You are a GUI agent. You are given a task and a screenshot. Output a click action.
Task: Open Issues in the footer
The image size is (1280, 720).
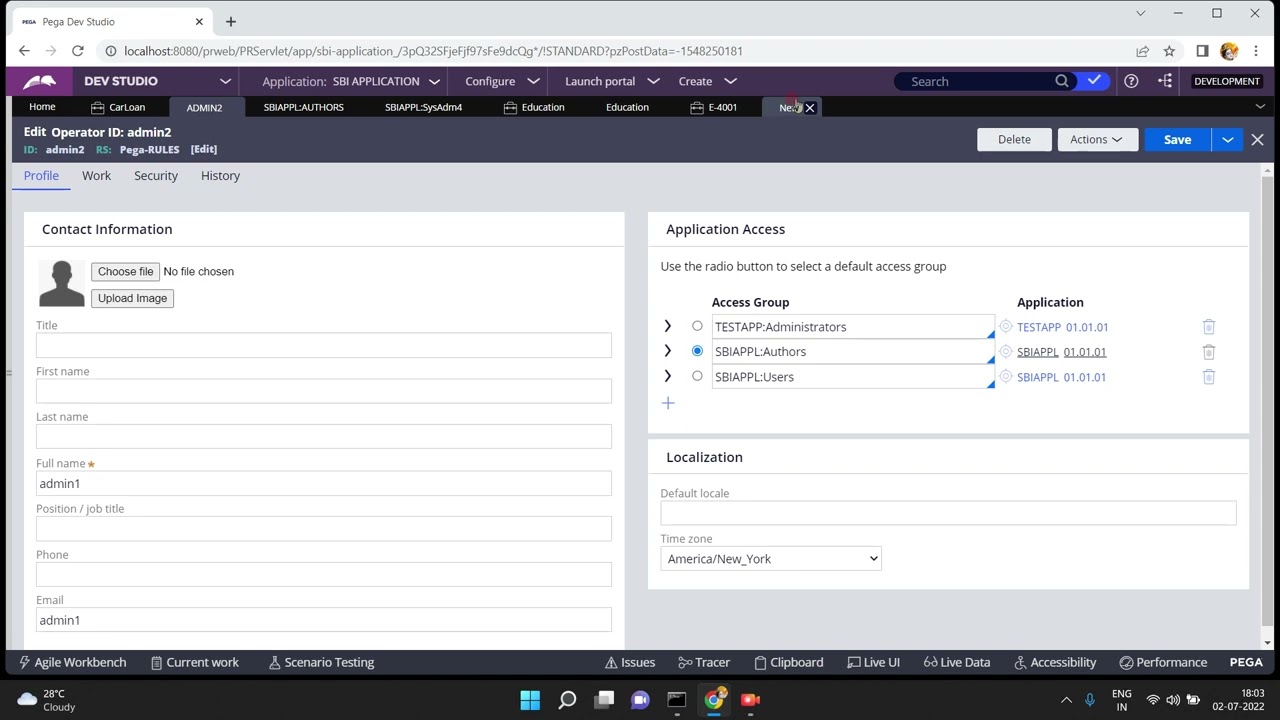(x=630, y=662)
